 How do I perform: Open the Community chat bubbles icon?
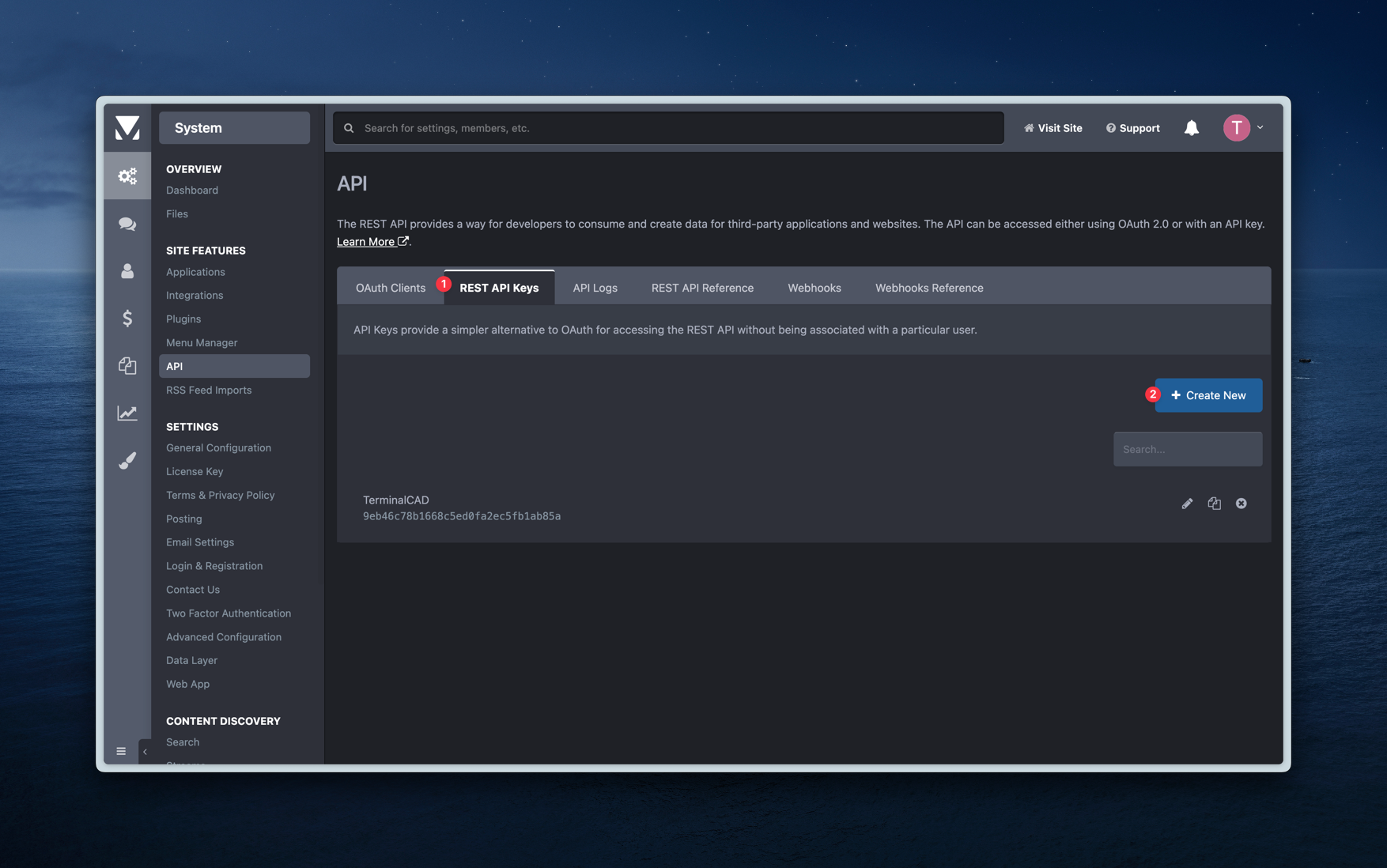point(127,224)
